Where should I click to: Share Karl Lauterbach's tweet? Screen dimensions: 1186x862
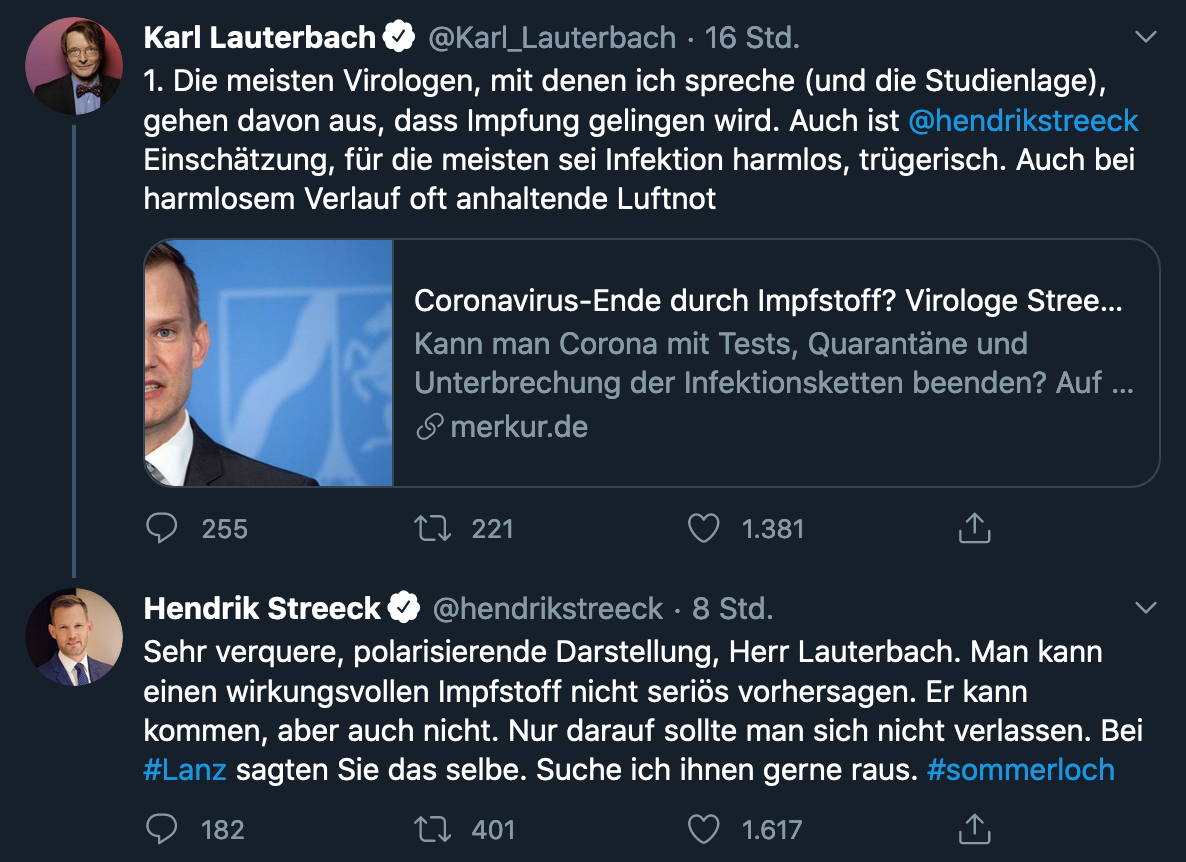point(974,528)
